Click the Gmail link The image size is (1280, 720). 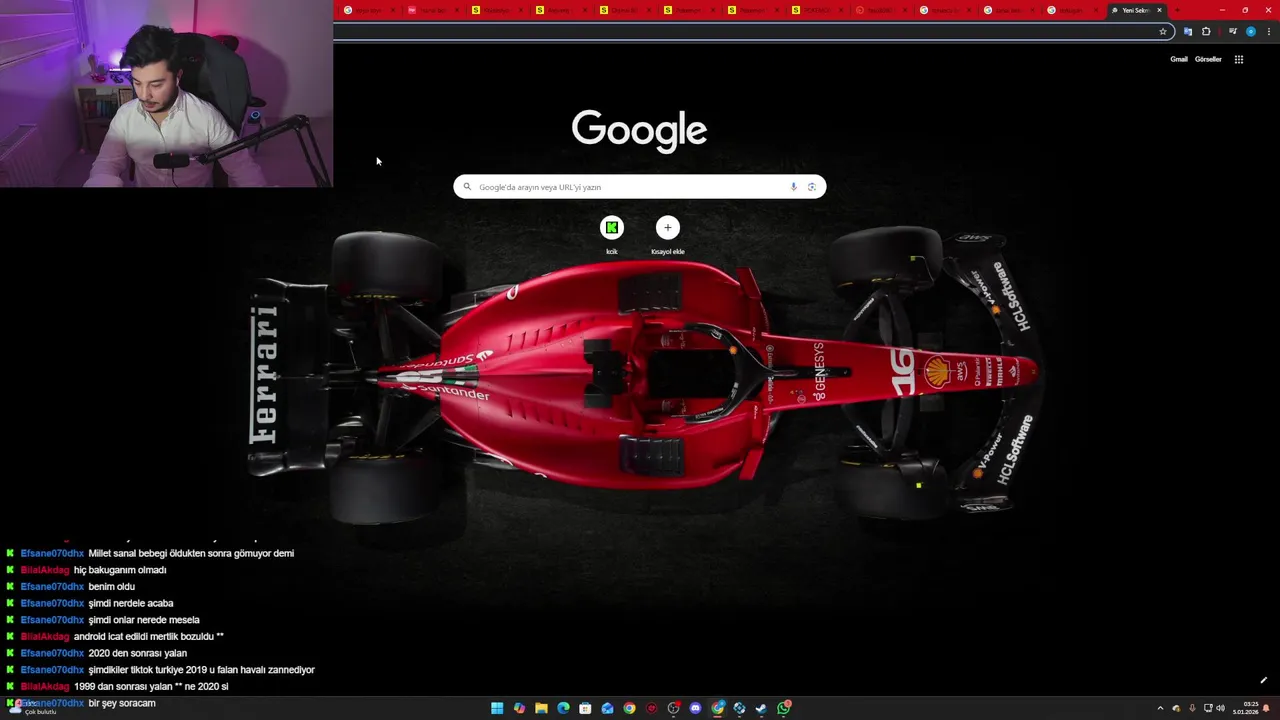pos(1179,59)
